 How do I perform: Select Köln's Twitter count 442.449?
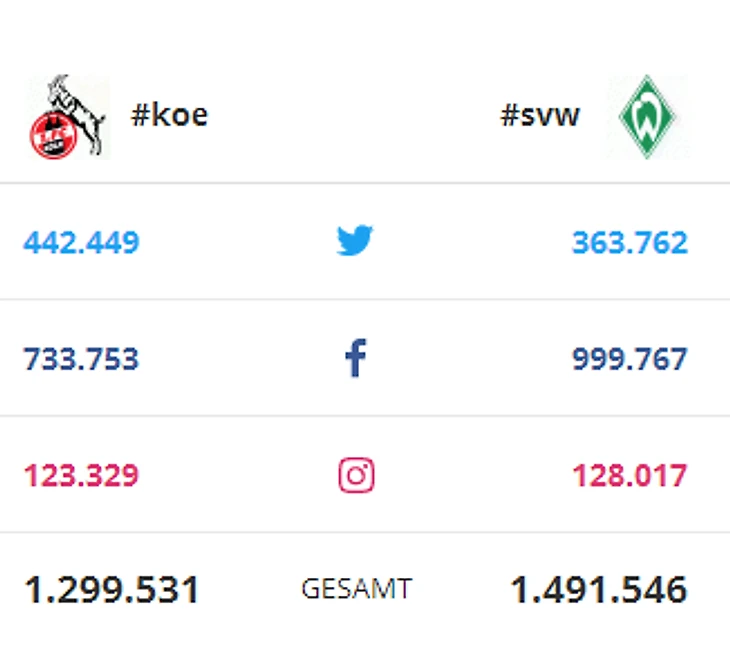(82, 242)
